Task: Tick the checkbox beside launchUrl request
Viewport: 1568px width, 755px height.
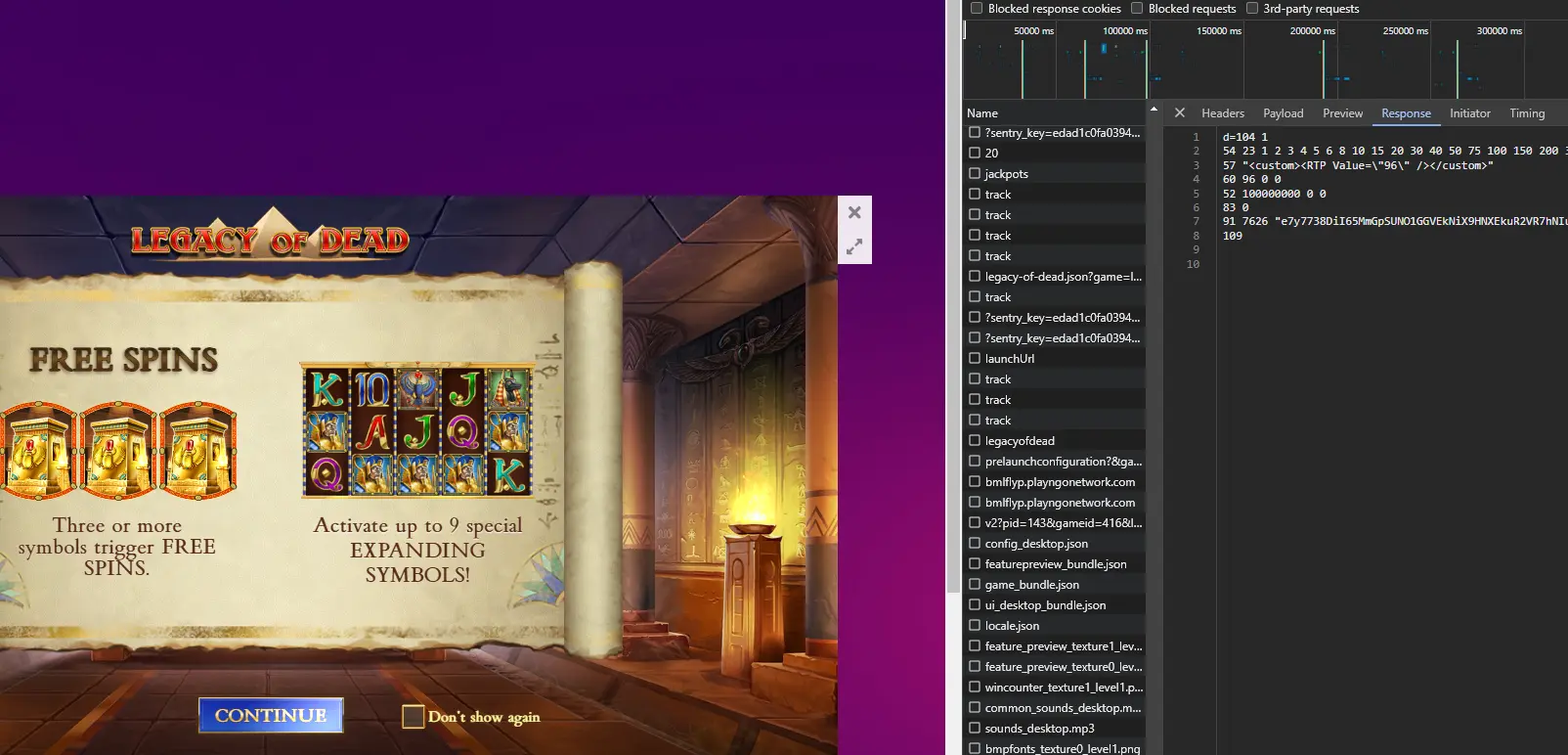Action: coord(975,358)
